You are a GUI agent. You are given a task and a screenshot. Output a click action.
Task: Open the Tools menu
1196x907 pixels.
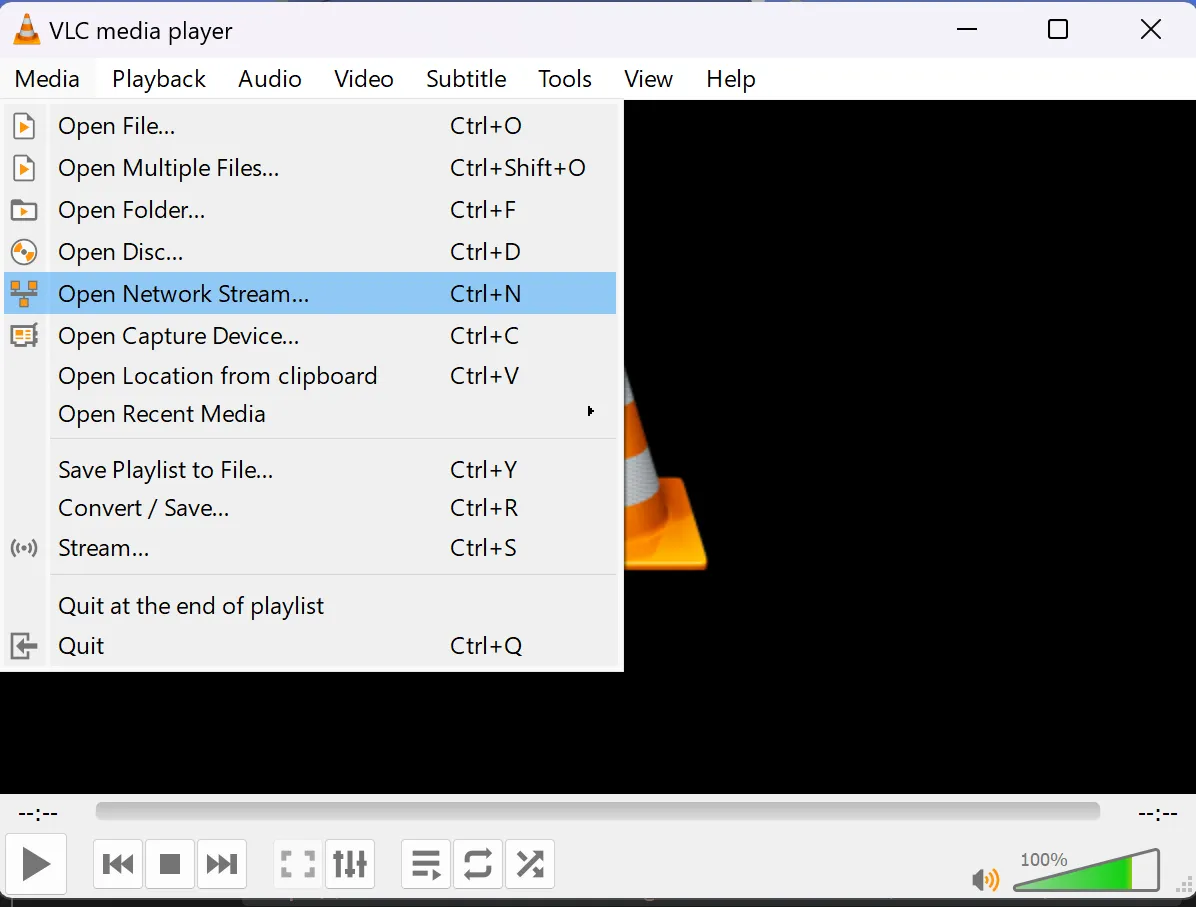coord(564,79)
